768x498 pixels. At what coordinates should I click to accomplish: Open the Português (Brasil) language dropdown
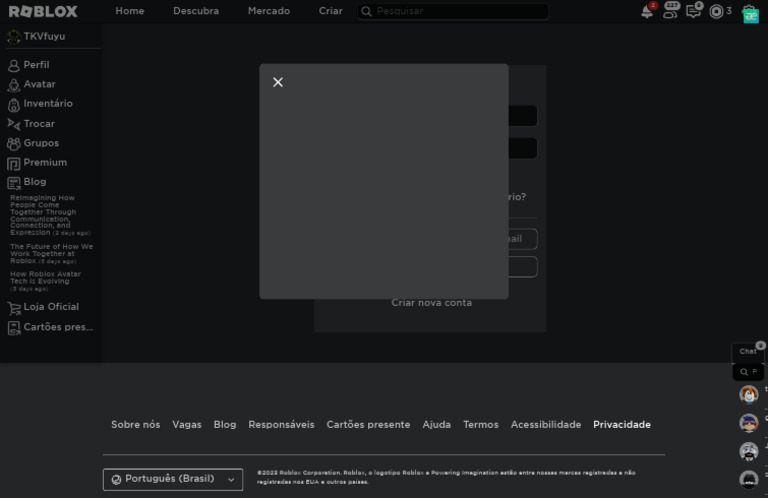[173, 479]
